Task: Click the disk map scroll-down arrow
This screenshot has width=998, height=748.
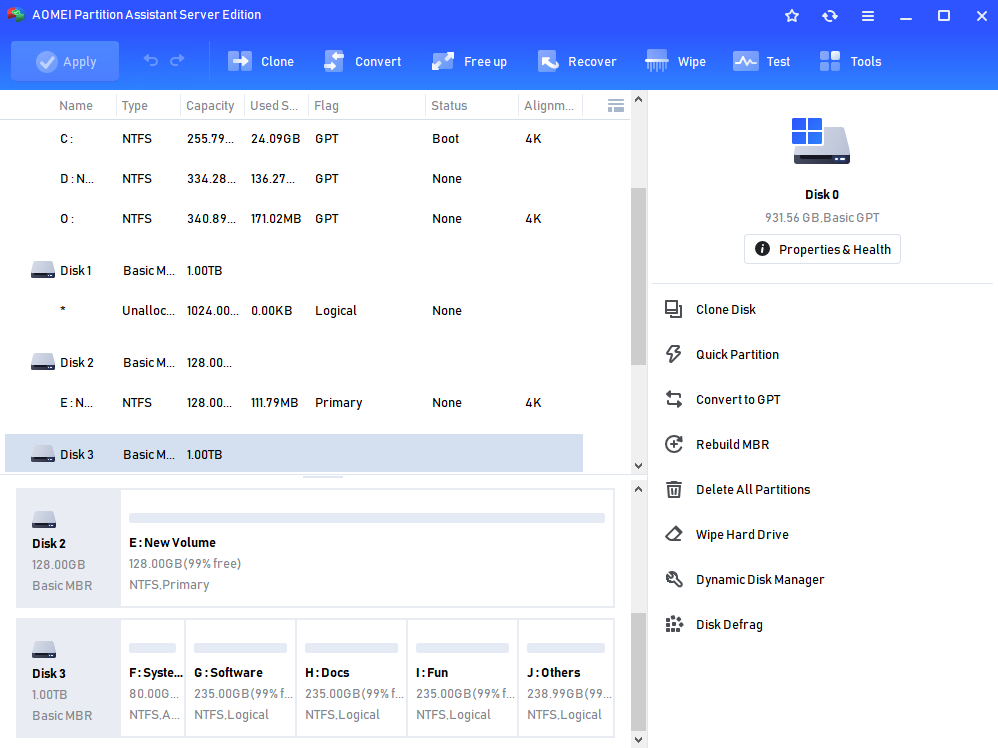Action: (638, 740)
